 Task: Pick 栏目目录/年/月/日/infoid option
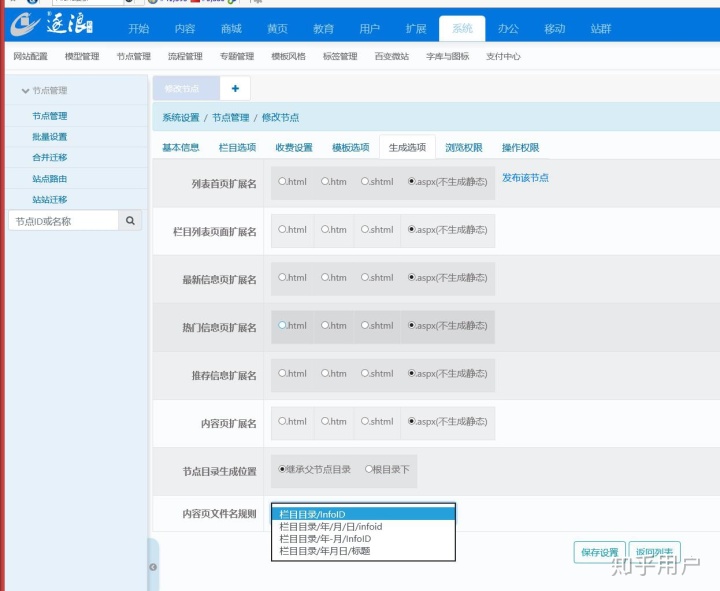[x=363, y=527]
